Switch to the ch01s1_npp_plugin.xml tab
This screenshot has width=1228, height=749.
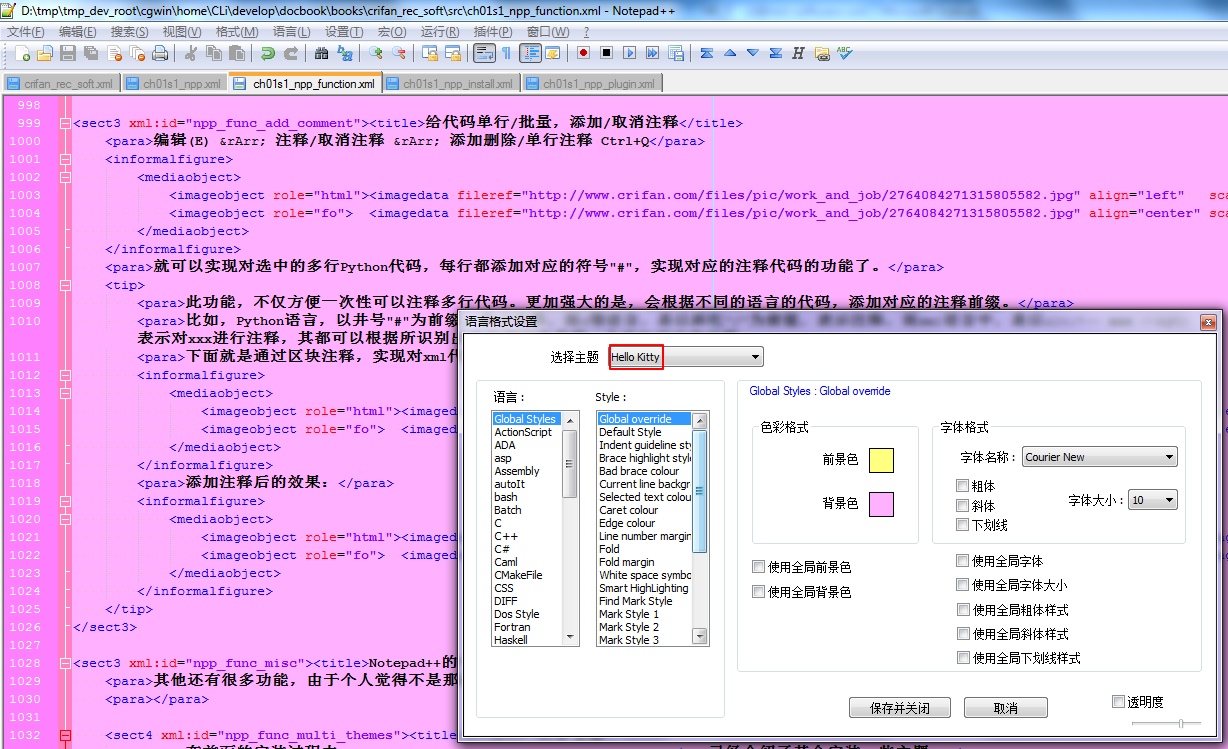coord(590,84)
